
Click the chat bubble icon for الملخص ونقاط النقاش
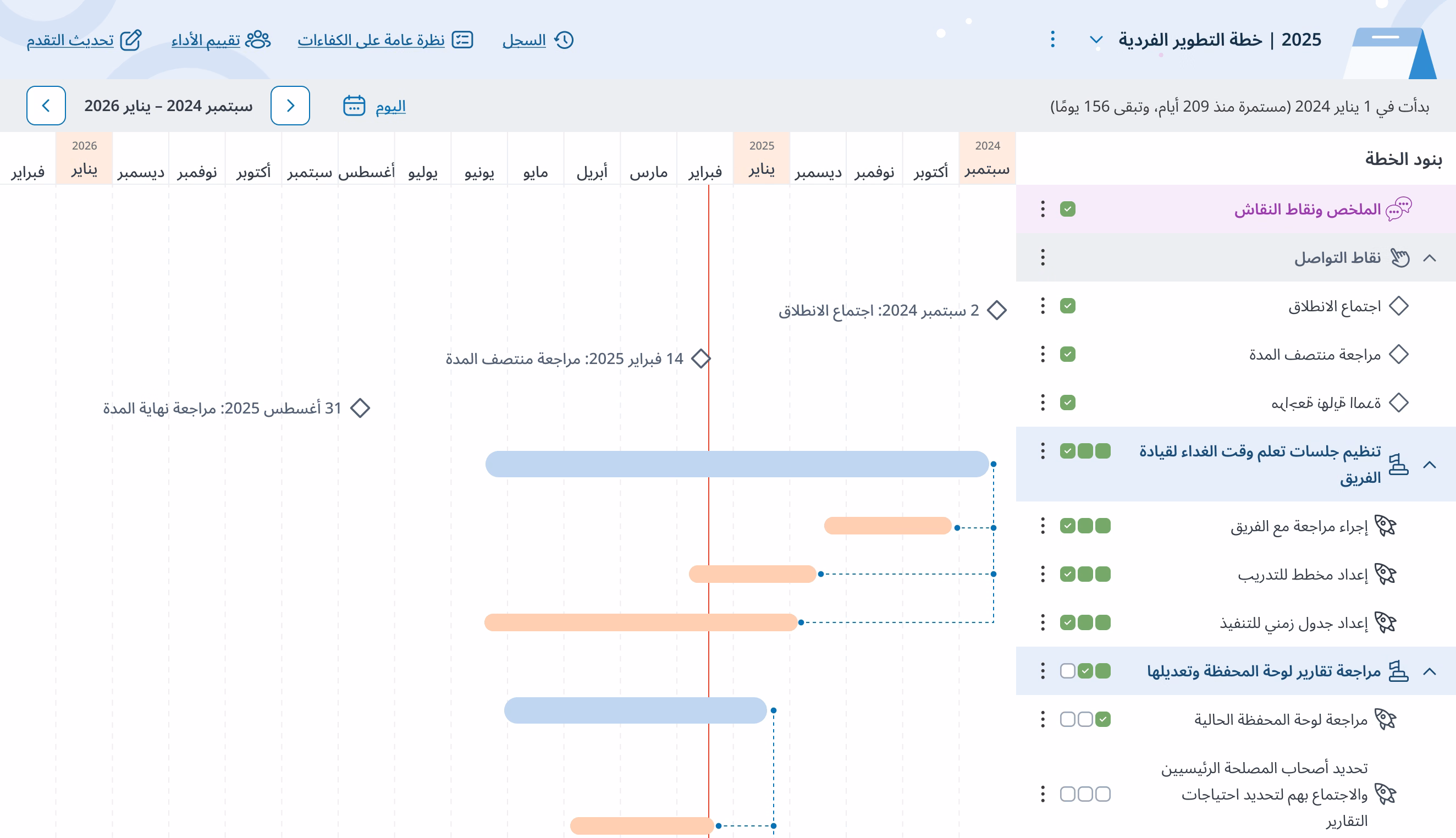1398,209
